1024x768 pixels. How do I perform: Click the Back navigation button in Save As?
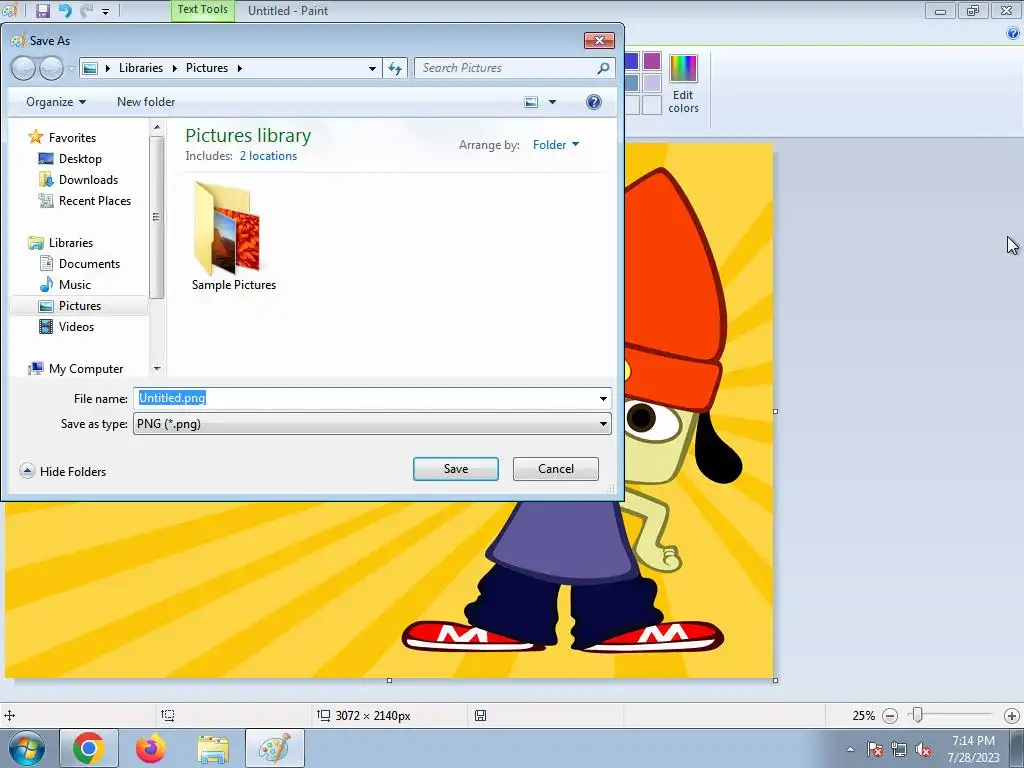(x=24, y=68)
